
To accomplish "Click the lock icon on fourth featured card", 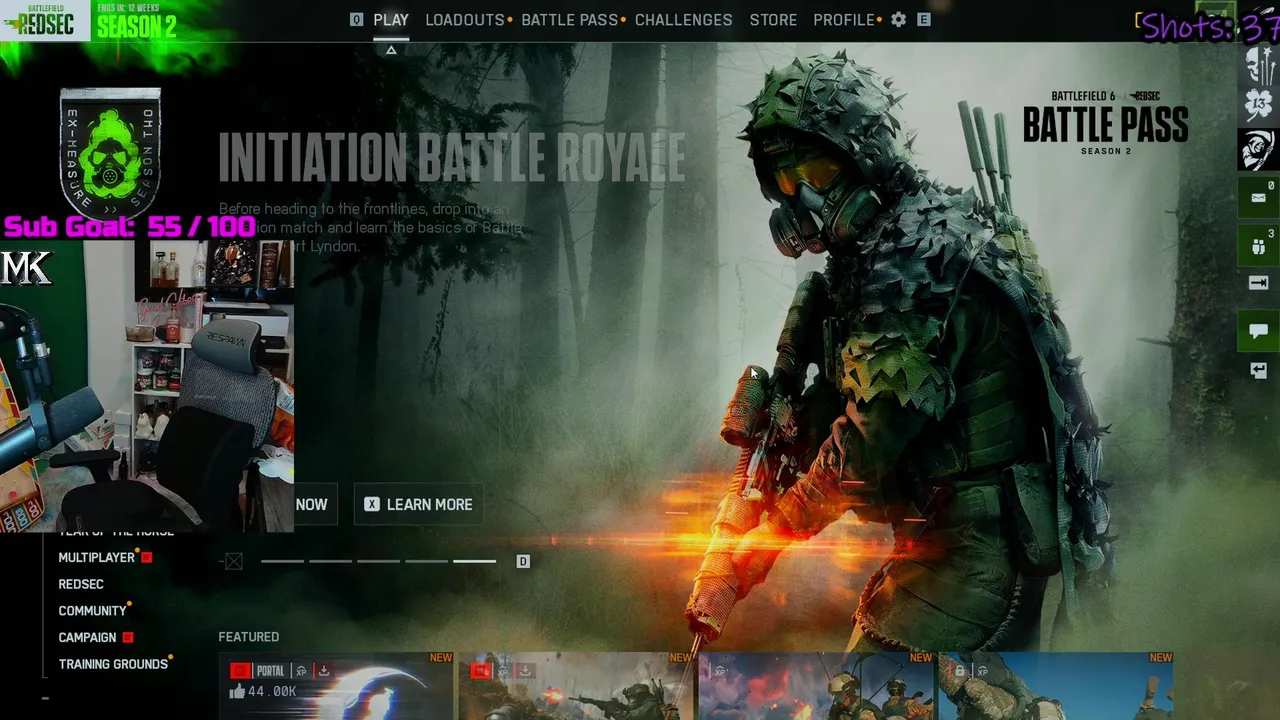I will point(960,671).
